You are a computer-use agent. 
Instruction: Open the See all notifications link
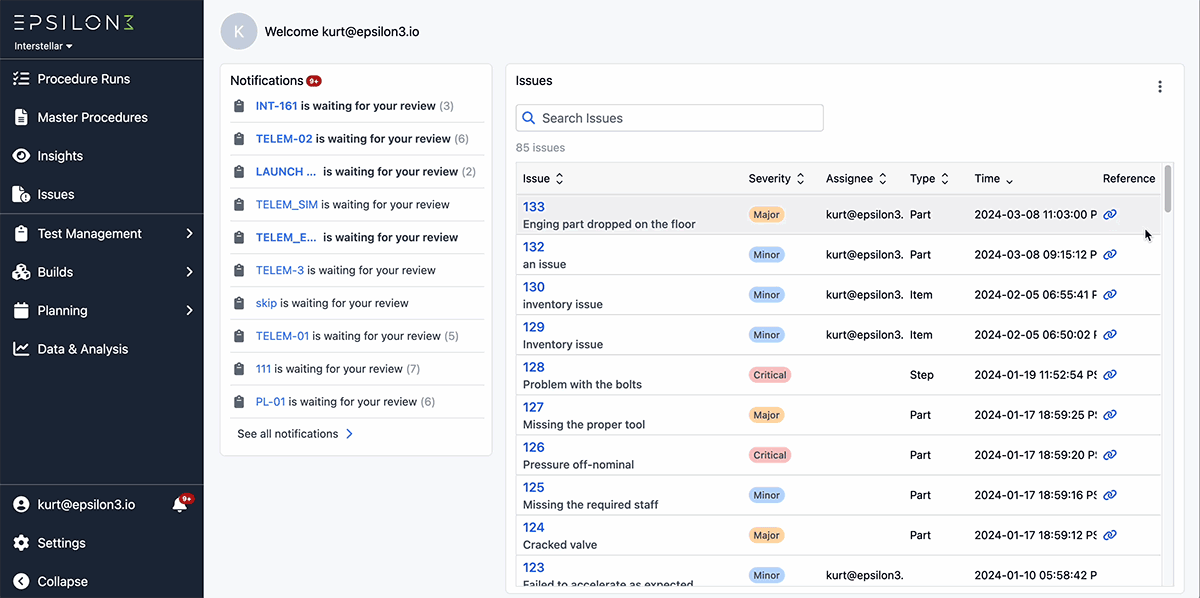(x=295, y=434)
